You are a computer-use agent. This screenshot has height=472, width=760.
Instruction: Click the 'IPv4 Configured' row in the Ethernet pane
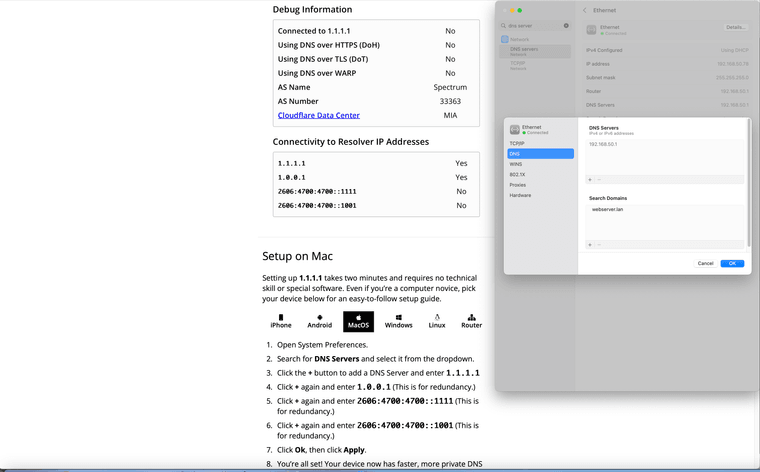[x=667, y=50]
